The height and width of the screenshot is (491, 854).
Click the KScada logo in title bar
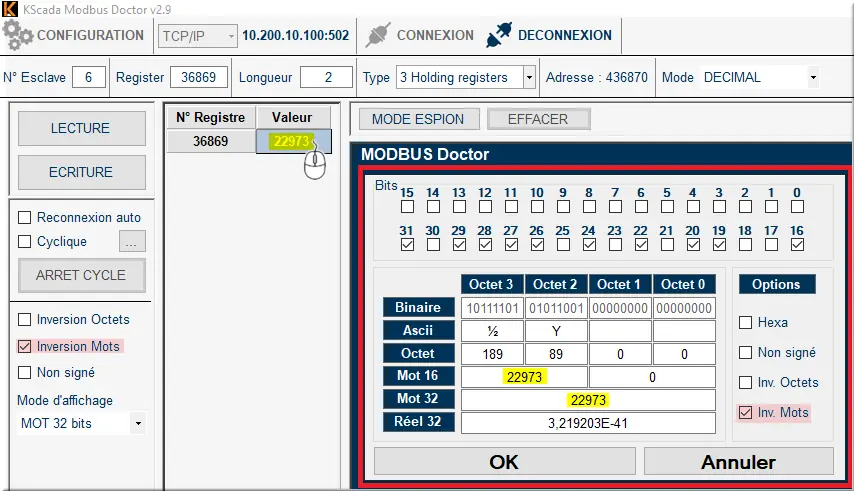(9, 9)
